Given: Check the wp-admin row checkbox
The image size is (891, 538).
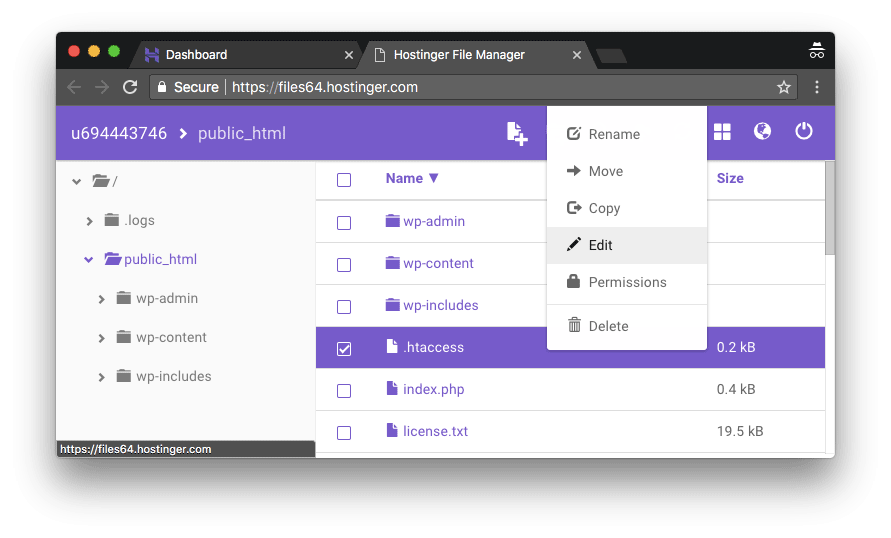Looking at the screenshot, I should [344, 223].
